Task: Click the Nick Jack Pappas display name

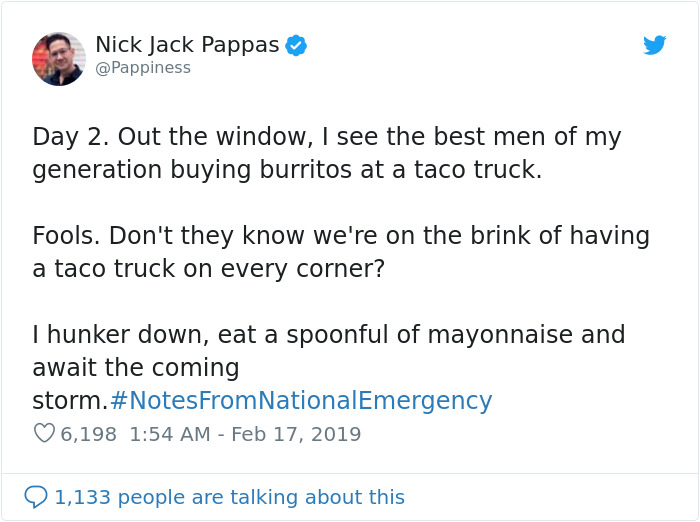Action: click(x=187, y=45)
